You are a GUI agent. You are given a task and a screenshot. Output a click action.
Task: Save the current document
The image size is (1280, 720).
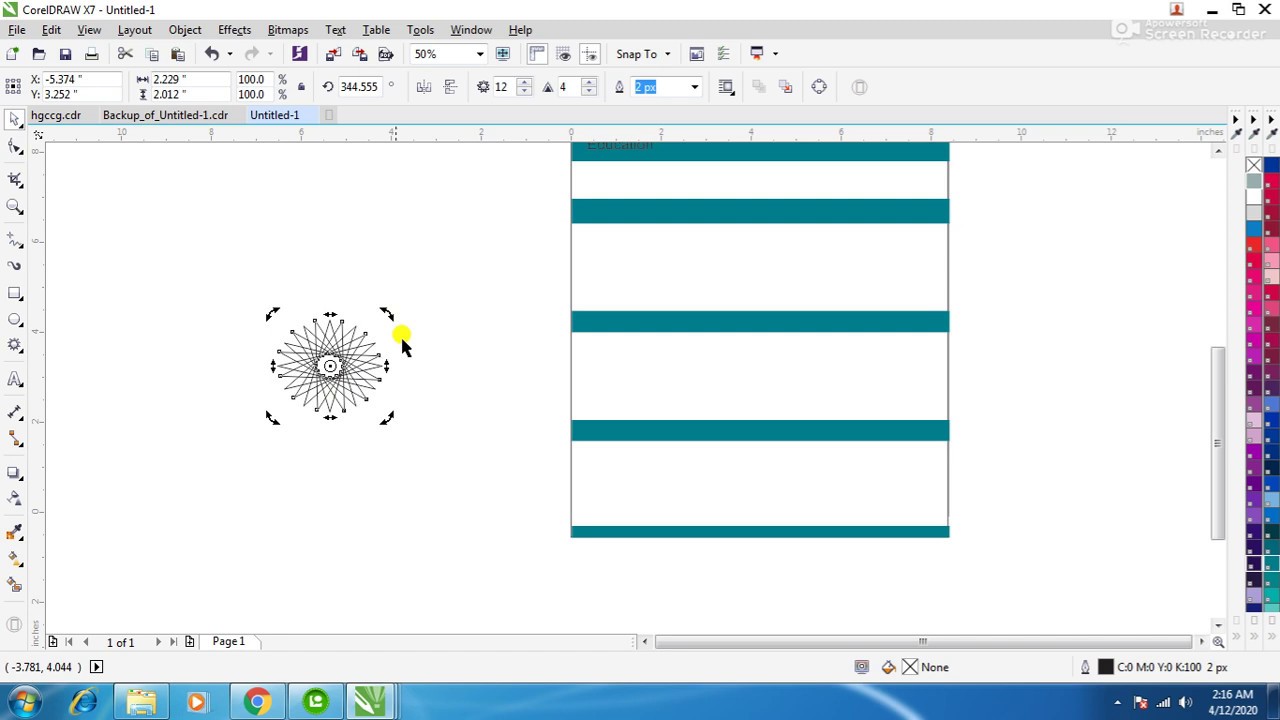(65, 54)
